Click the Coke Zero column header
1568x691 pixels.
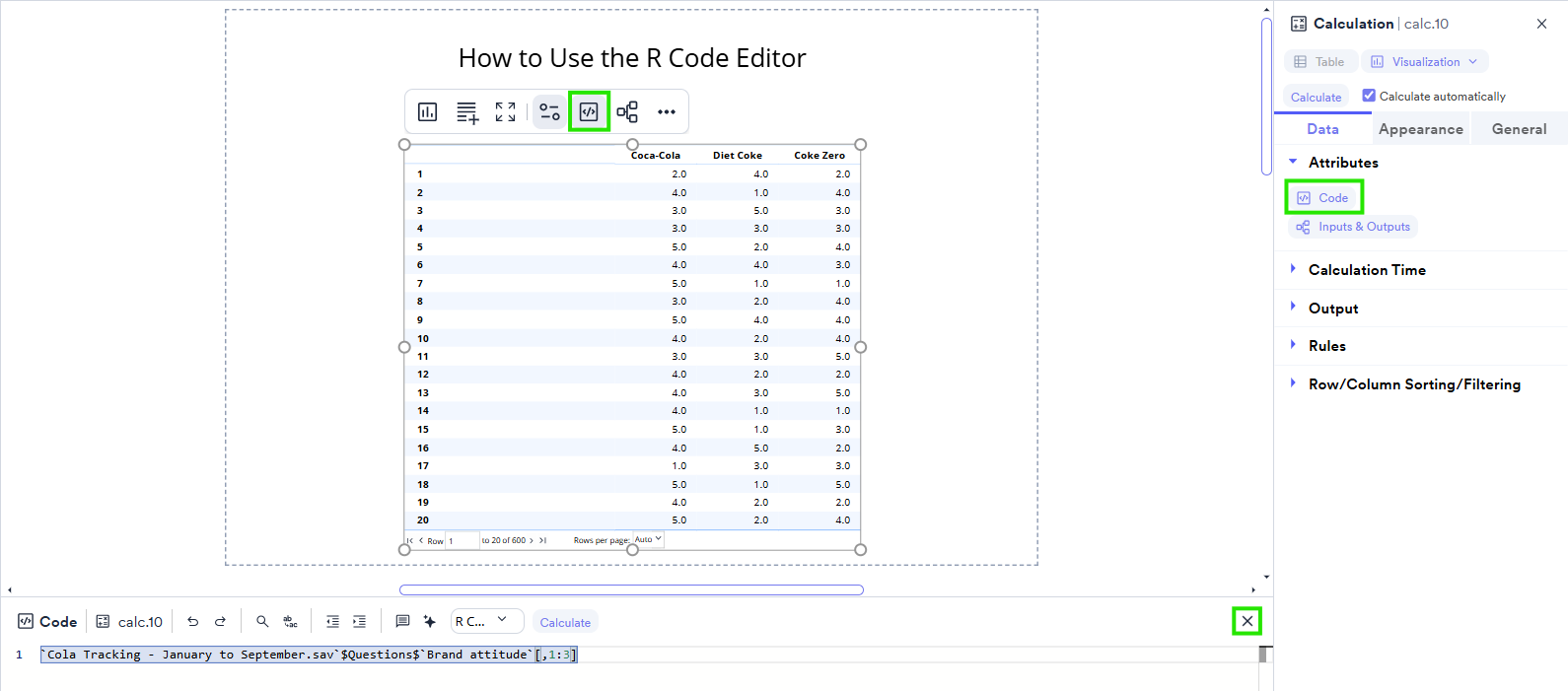click(x=820, y=155)
